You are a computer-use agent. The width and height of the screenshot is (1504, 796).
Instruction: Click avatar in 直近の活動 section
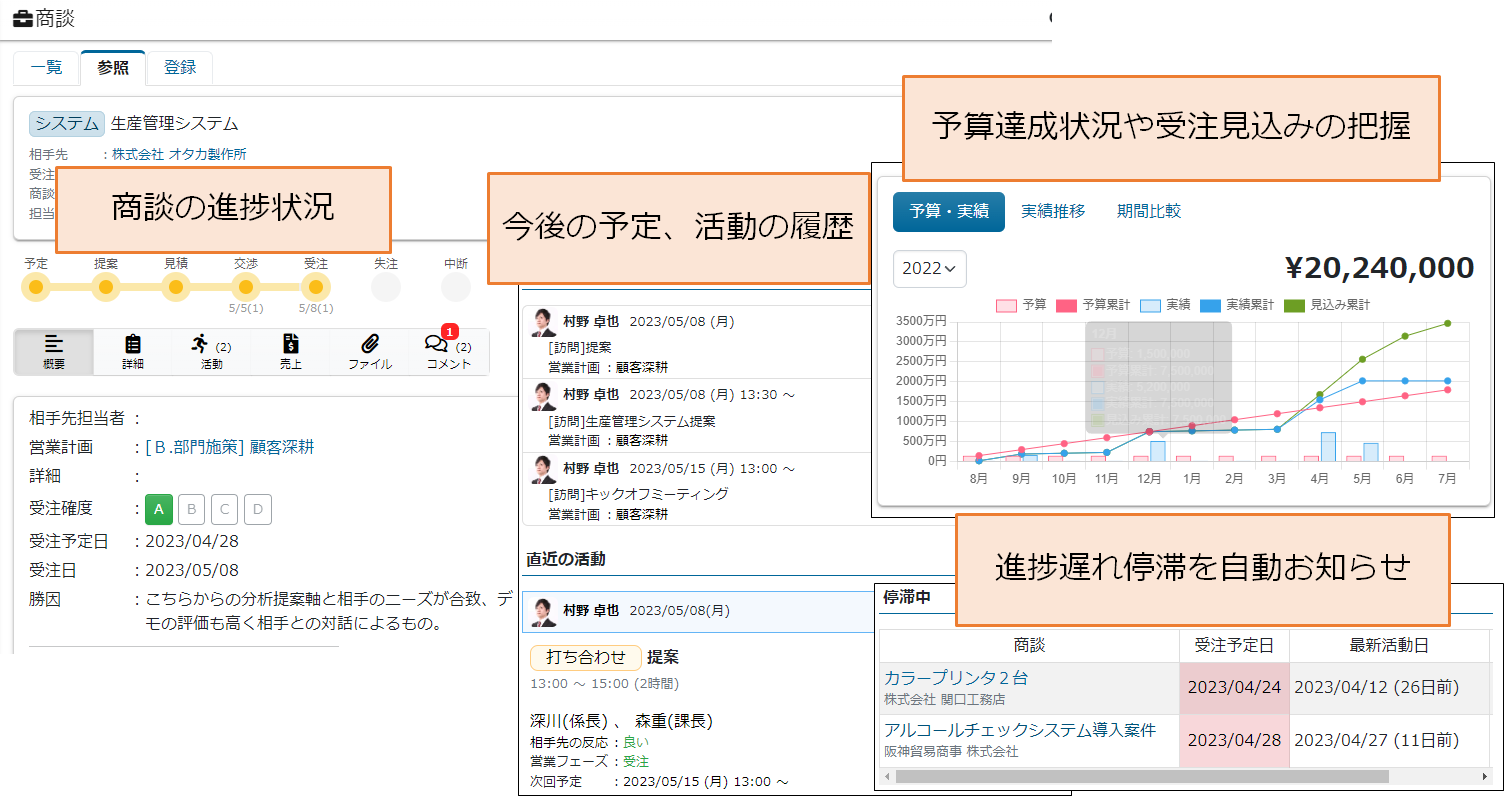tap(543, 611)
